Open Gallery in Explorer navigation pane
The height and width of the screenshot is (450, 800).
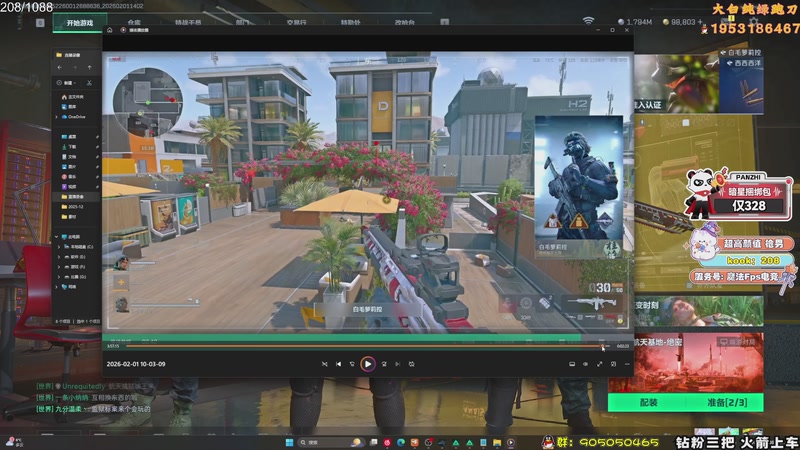tap(69, 107)
